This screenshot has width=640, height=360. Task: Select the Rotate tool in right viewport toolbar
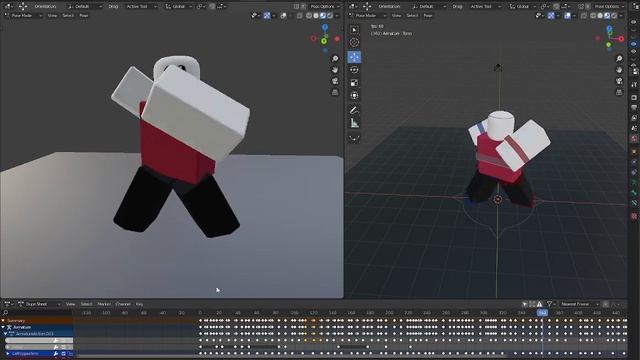(x=354, y=70)
